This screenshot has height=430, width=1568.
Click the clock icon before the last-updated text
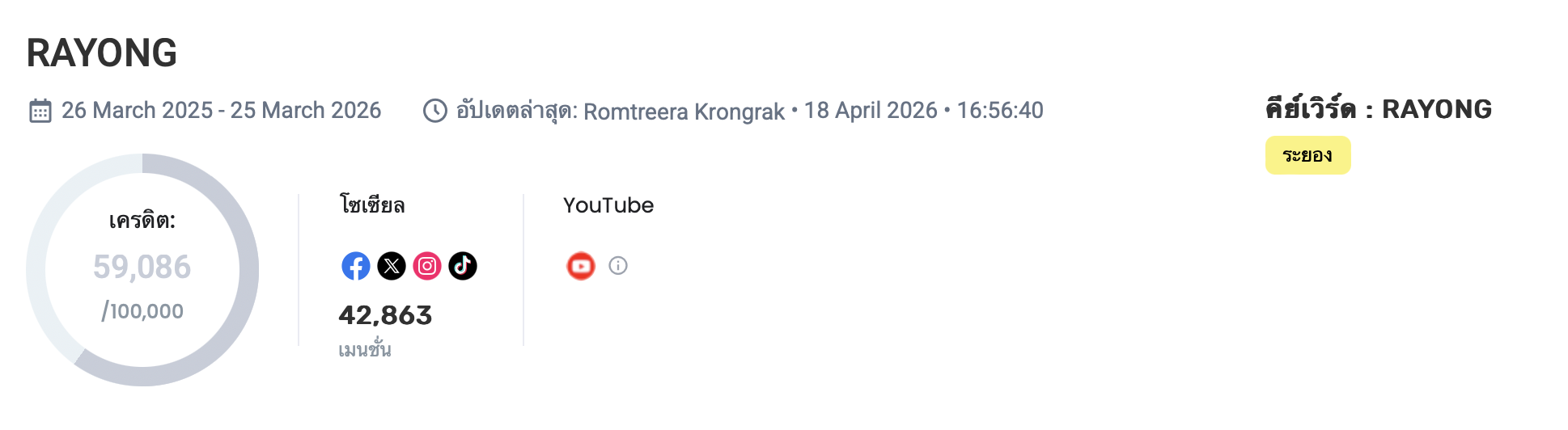coord(435,111)
